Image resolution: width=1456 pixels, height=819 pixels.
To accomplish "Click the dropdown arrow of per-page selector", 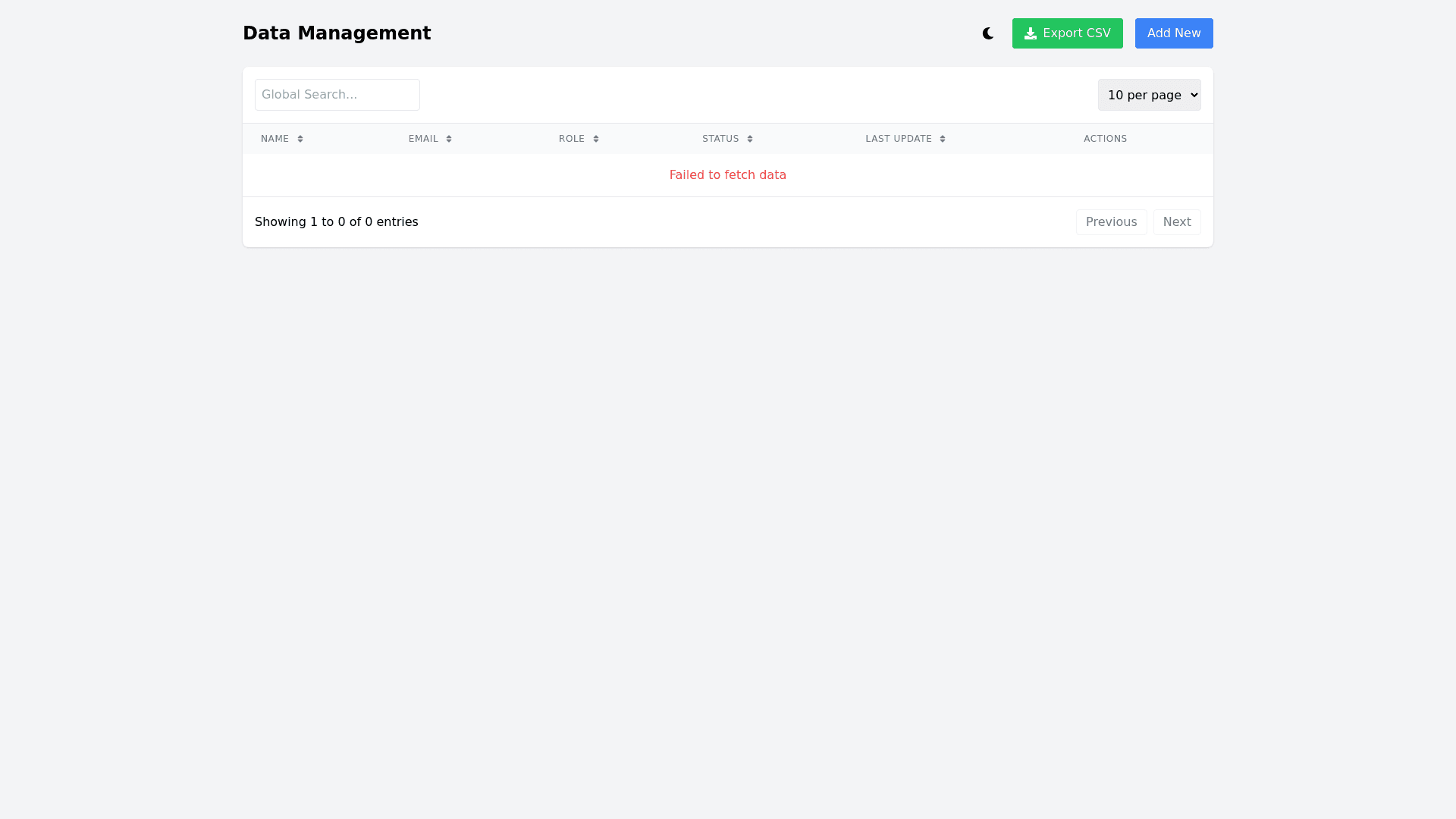I will [1194, 95].
